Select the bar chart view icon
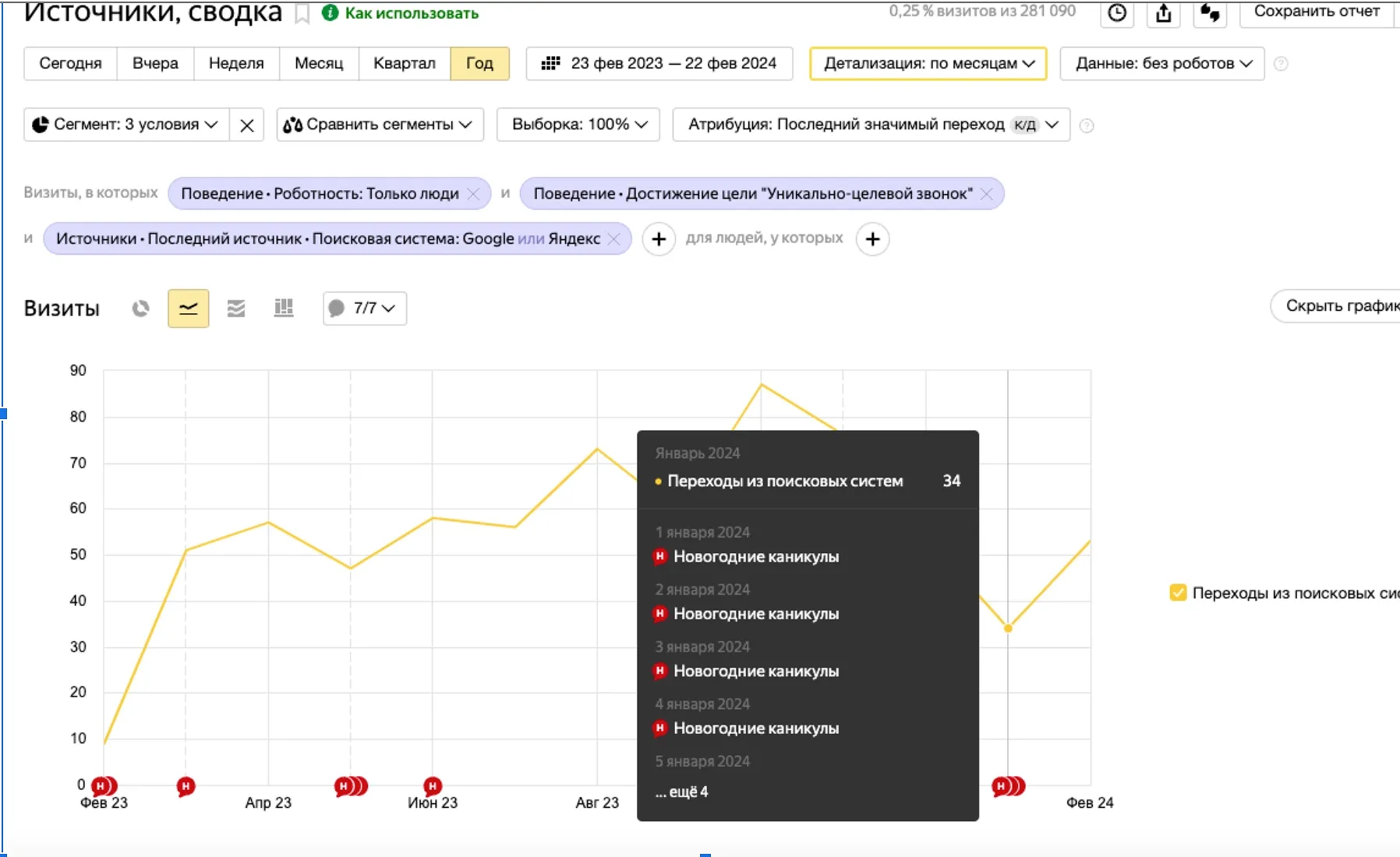1400x857 pixels. coord(284,309)
